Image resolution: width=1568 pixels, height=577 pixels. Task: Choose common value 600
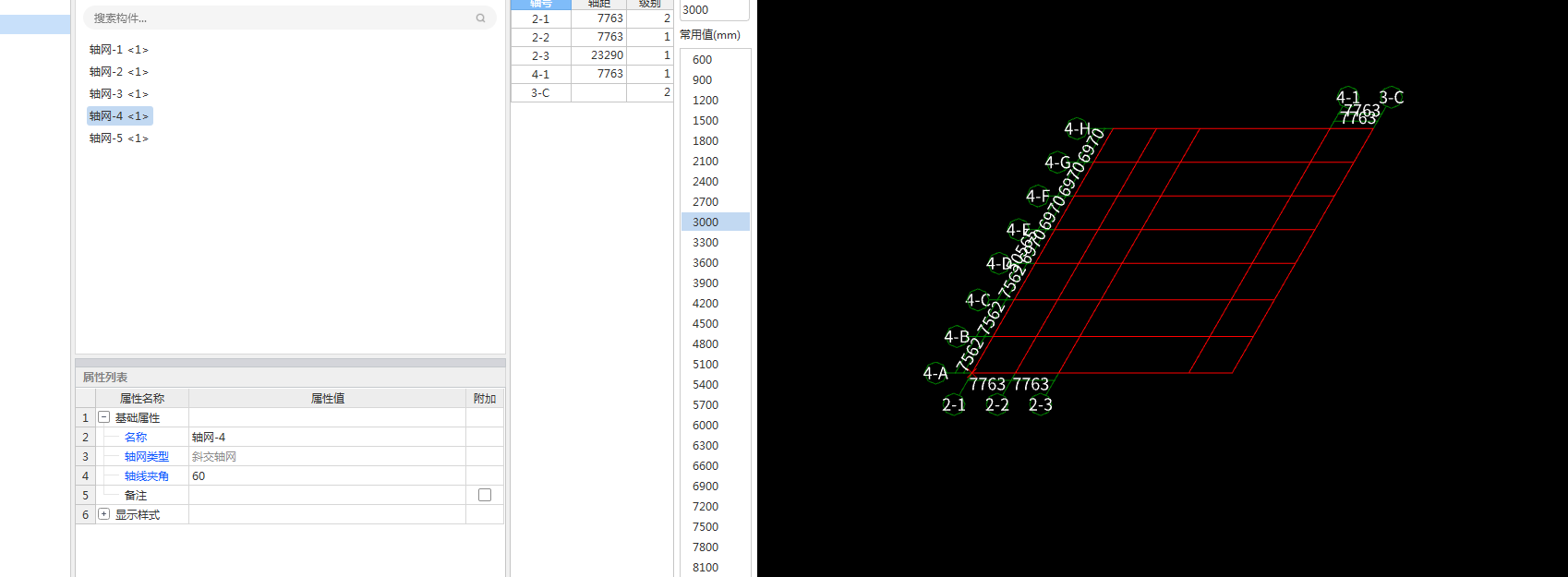point(715,60)
